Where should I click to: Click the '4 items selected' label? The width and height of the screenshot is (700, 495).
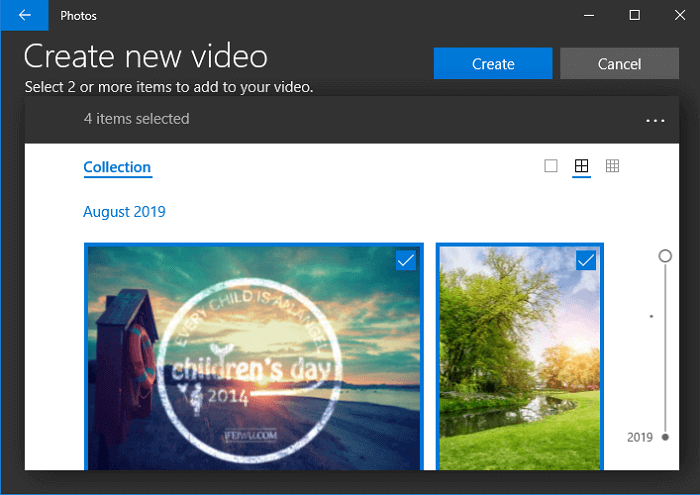pos(136,119)
